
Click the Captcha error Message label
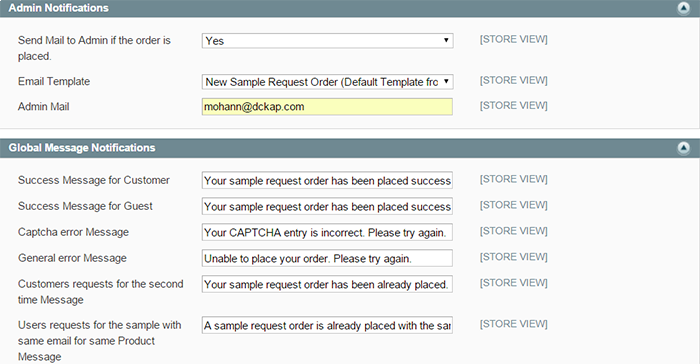[x=73, y=232]
